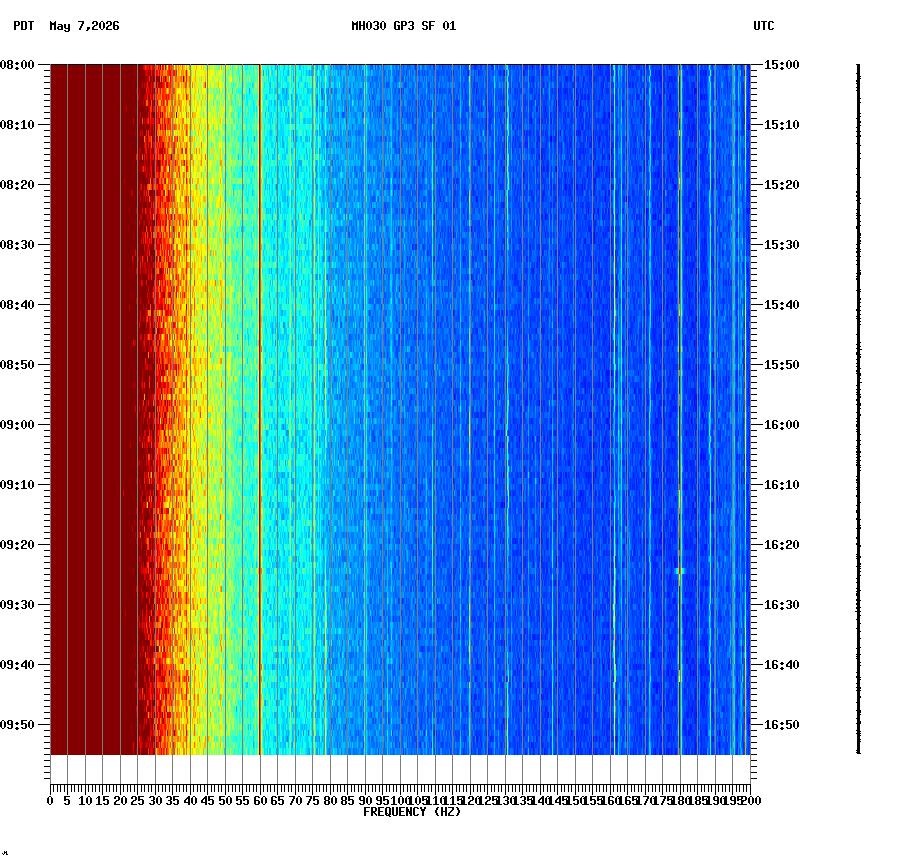Image resolution: width=902 pixels, height=864 pixels.
Task: Click the '15:50' UTC time label
Action: click(x=782, y=365)
